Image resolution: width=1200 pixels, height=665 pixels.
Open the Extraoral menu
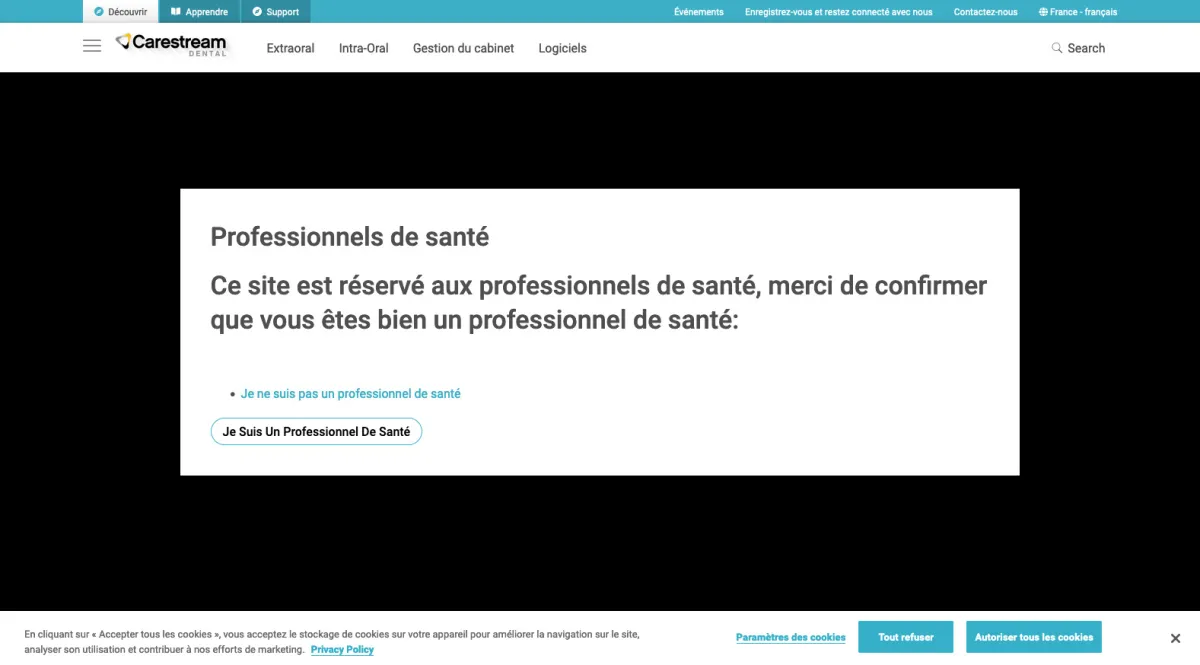tap(290, 48)
